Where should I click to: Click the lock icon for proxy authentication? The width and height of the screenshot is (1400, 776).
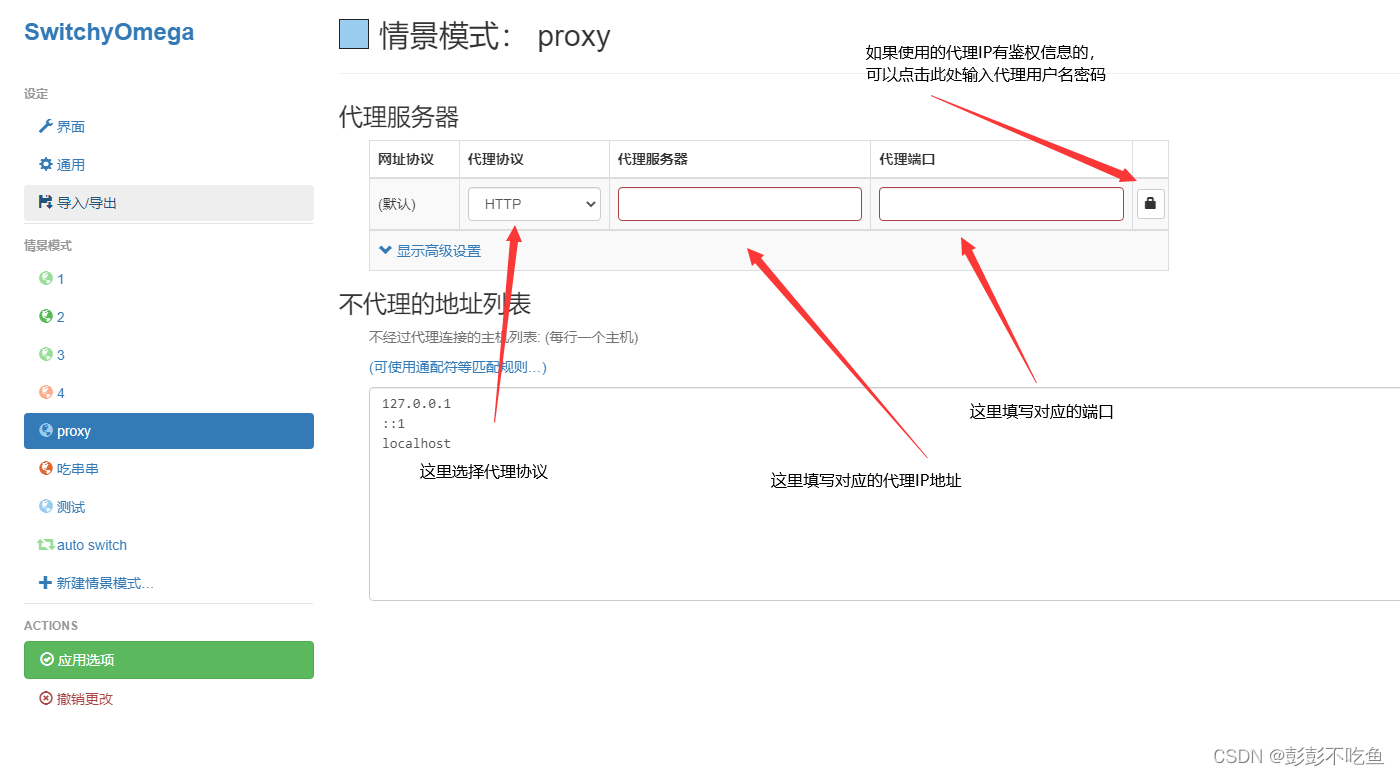point(1150,203)
